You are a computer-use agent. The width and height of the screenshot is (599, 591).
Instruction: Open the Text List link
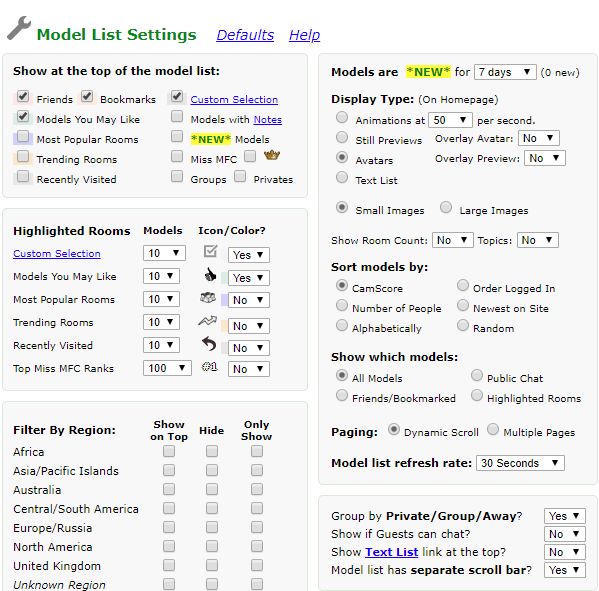(392, 552)
